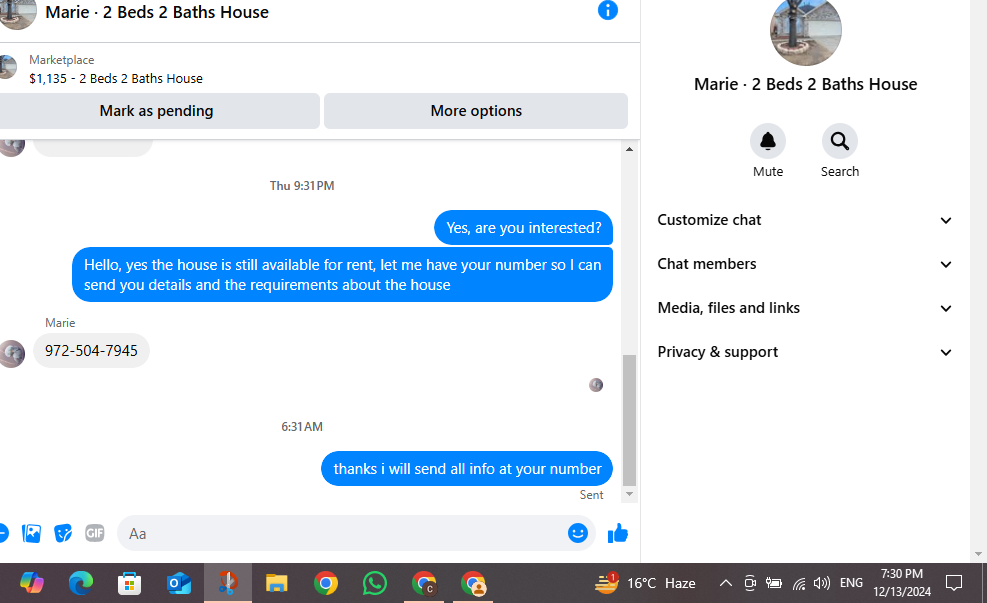Focus the Aa message input field
The image size is (987, 603).
click(343, 534)
